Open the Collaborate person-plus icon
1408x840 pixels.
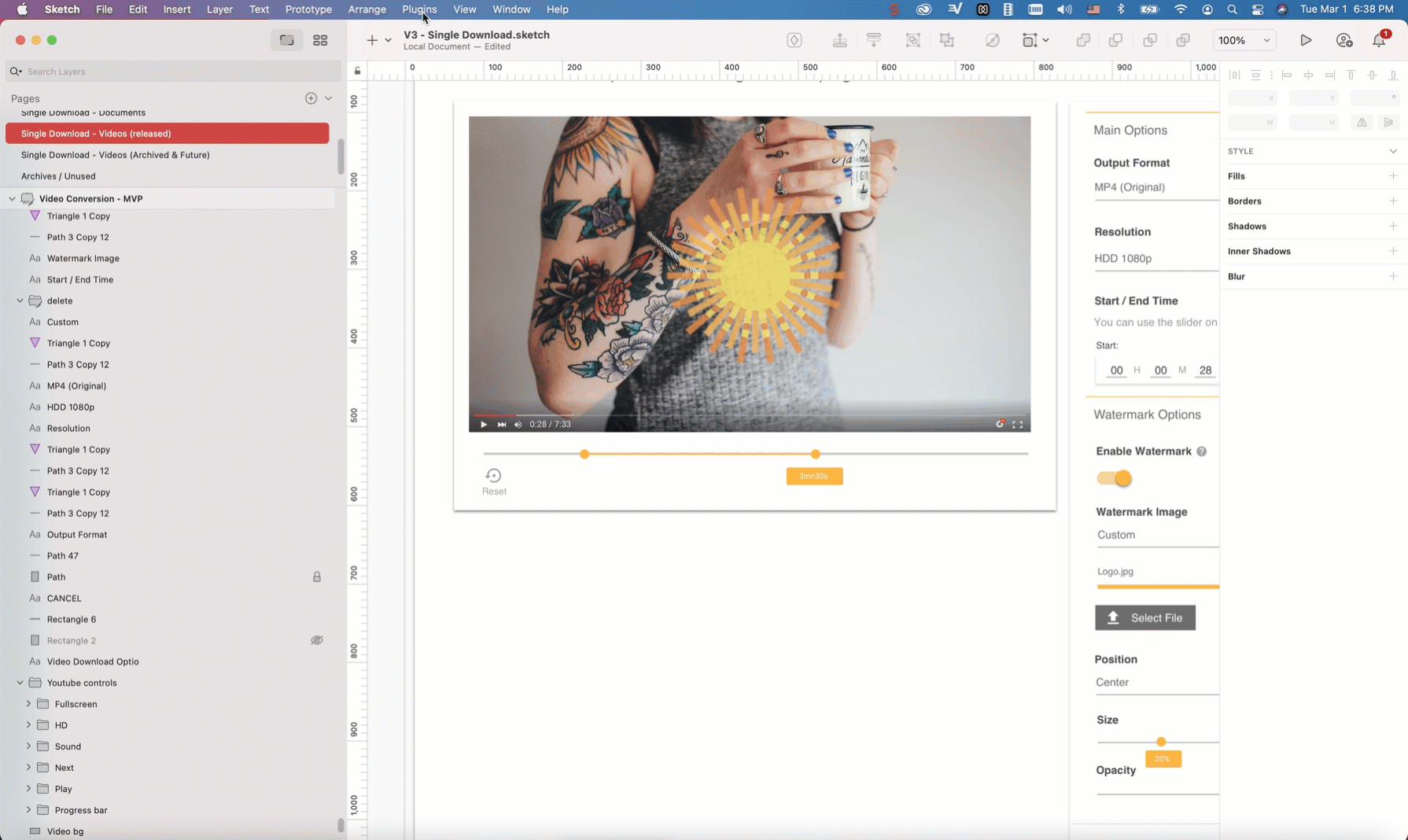[x=1344, y=40]
